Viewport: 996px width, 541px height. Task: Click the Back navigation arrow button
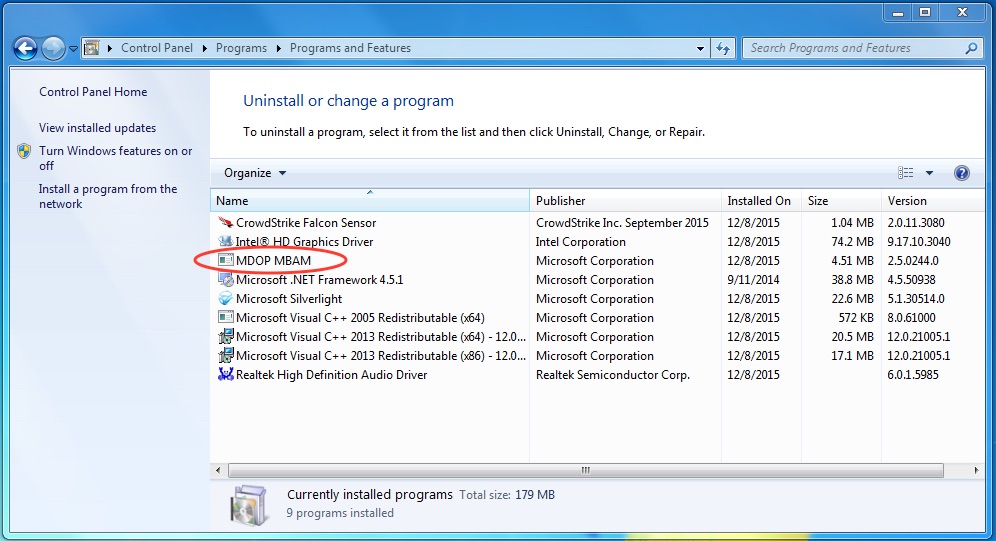[25, 48]
